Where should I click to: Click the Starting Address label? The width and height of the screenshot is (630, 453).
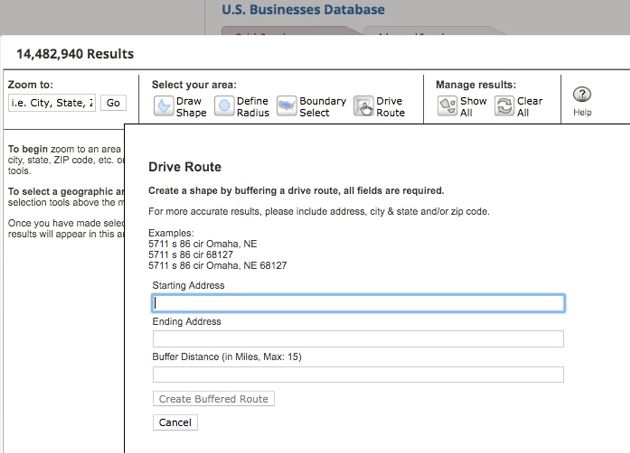188,285
